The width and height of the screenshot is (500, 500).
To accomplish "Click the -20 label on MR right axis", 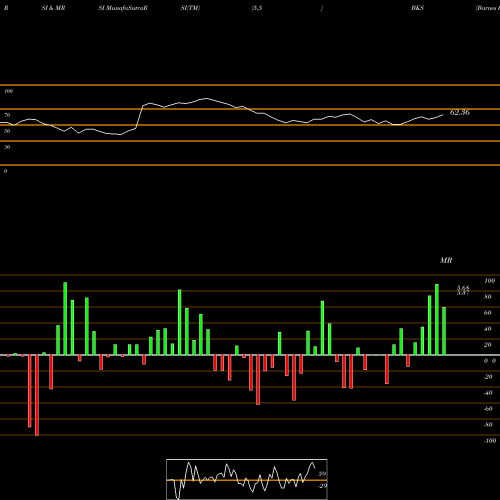I will click(x=488, y=377).
